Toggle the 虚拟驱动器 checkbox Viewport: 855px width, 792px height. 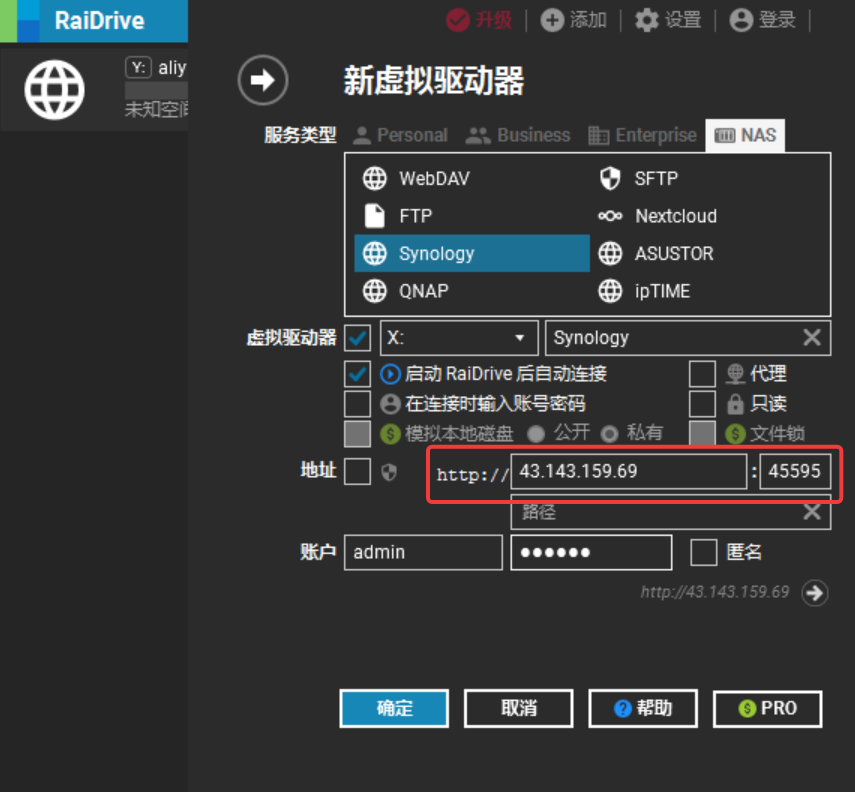[358, 338]
